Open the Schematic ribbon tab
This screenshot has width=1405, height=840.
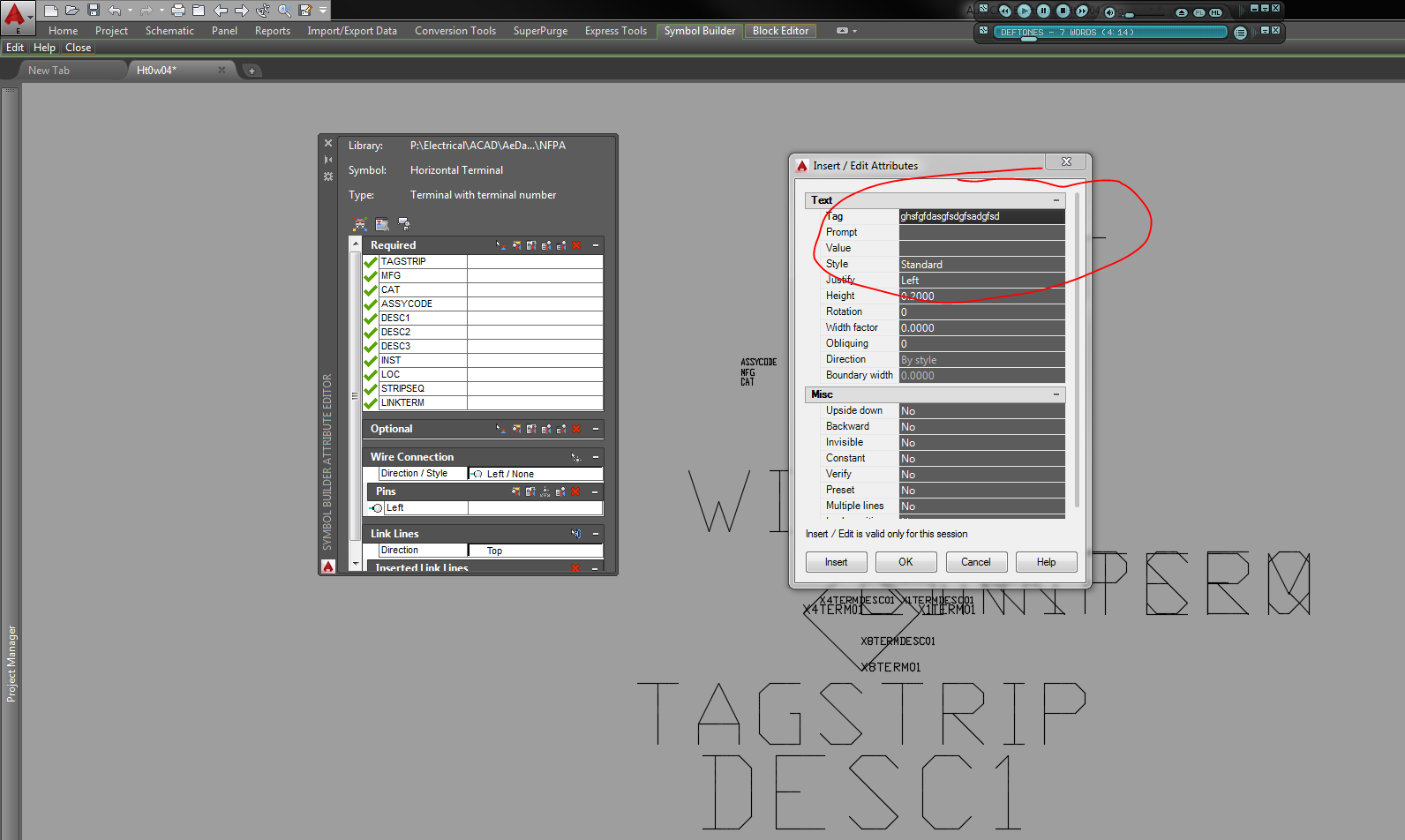point(169,31)
